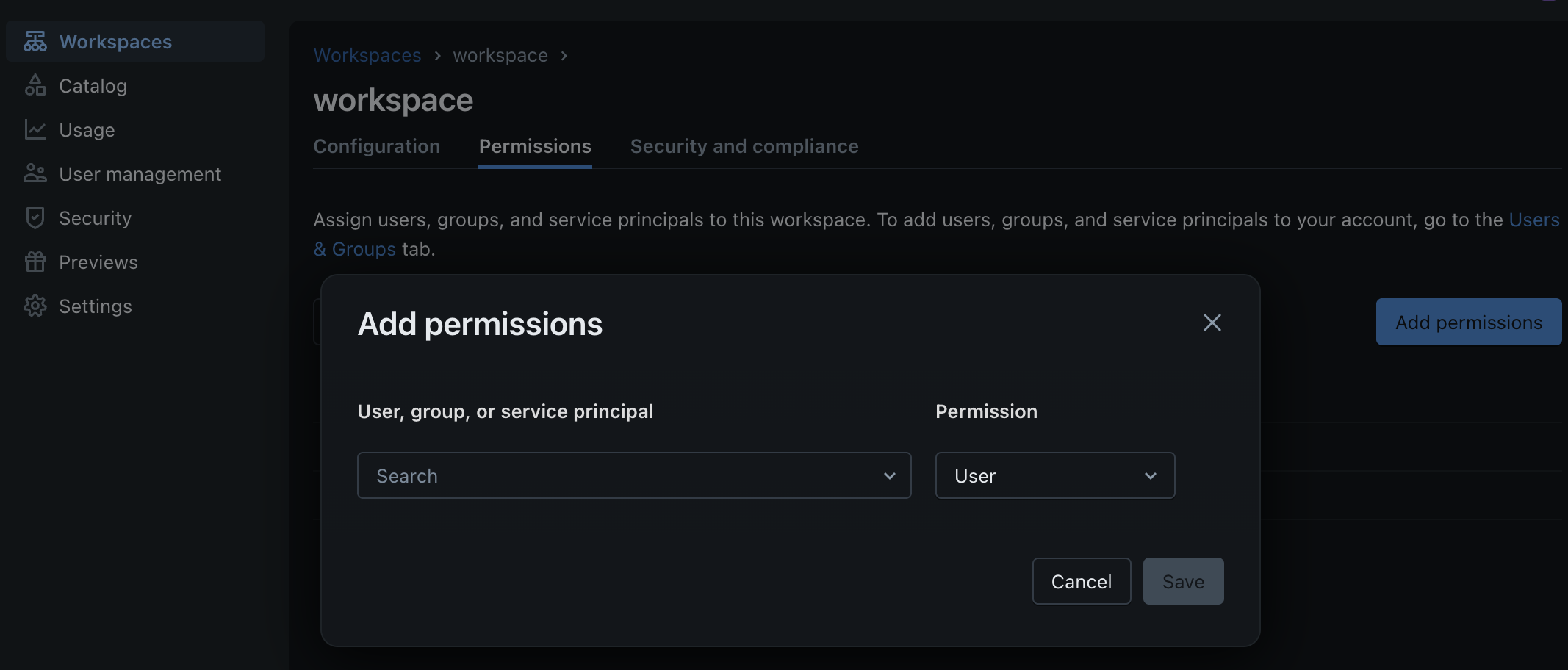
Task: Click the User management people icon
Action: tap(35, 174)
